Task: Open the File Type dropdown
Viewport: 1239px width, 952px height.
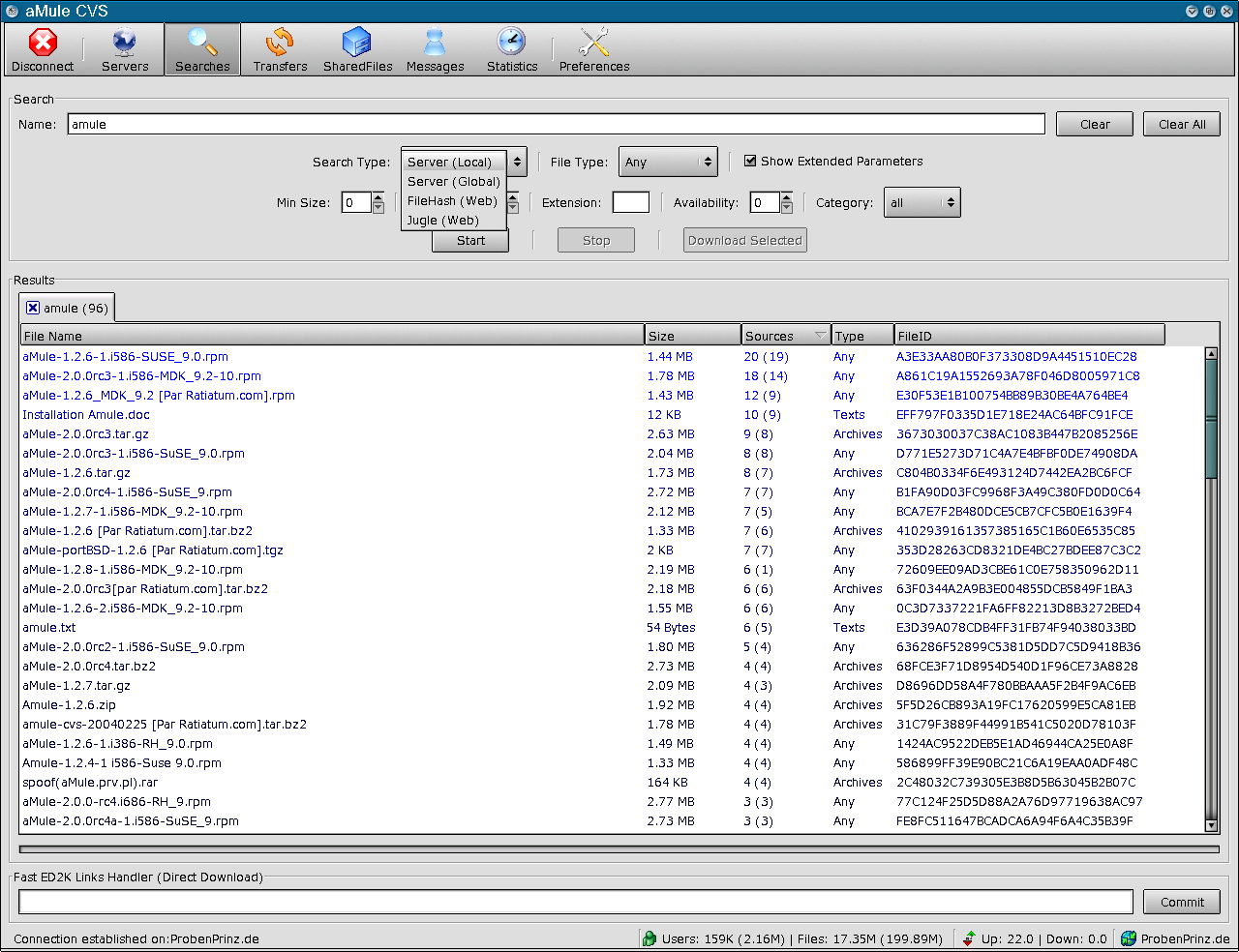Action: point(668,163)
